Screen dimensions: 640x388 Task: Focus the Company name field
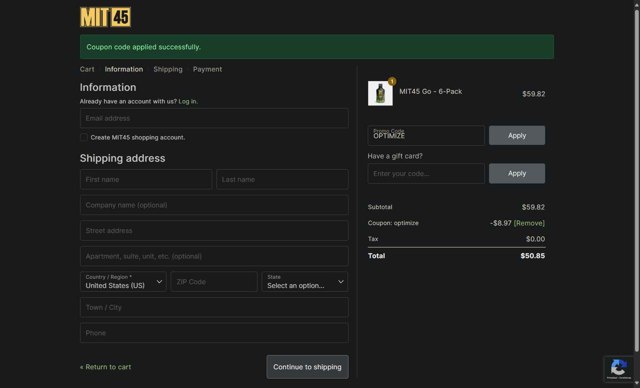pyautogui.click(x=214, y=205)
